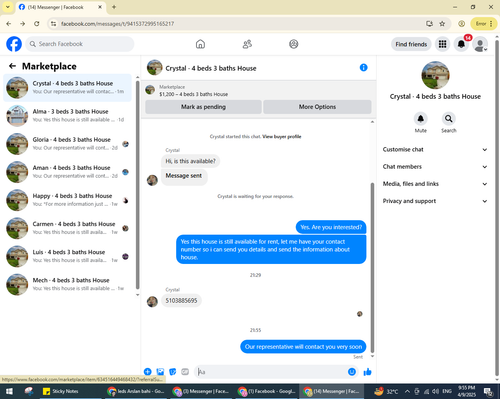Screen dimensions: 500x399
Task: Open the emoji picker in message box
Action: point(352,372)
